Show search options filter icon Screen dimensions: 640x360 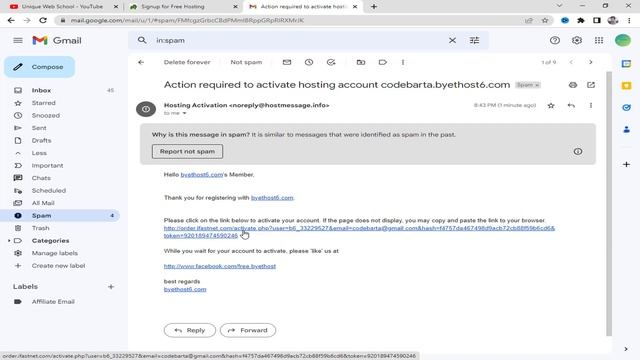click(x=474, y=40)
